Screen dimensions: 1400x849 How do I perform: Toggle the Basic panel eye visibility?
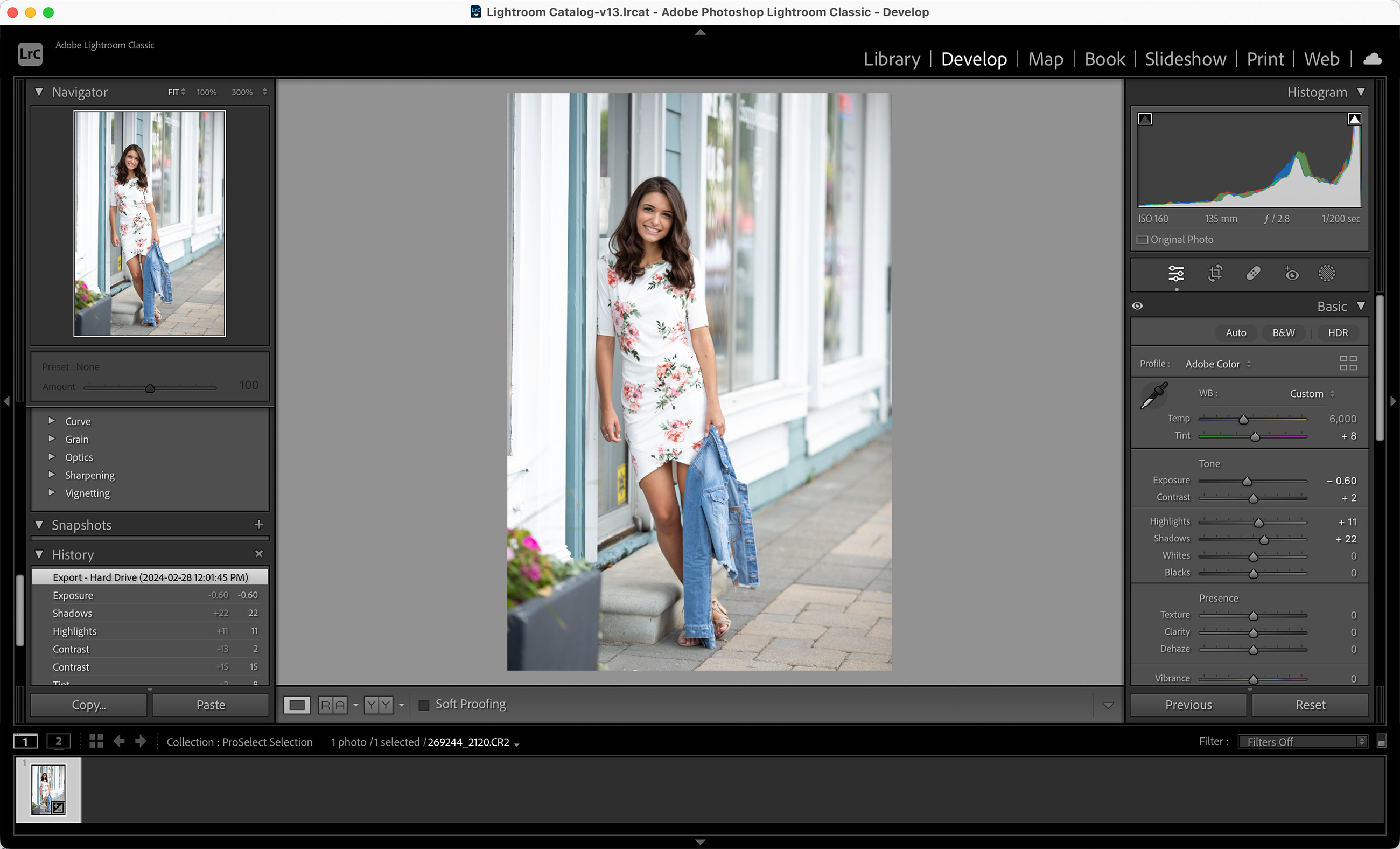[1137, 306]
